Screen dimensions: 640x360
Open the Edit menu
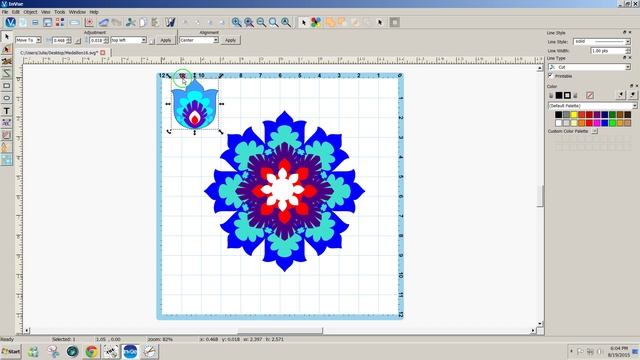click(16, 12)
